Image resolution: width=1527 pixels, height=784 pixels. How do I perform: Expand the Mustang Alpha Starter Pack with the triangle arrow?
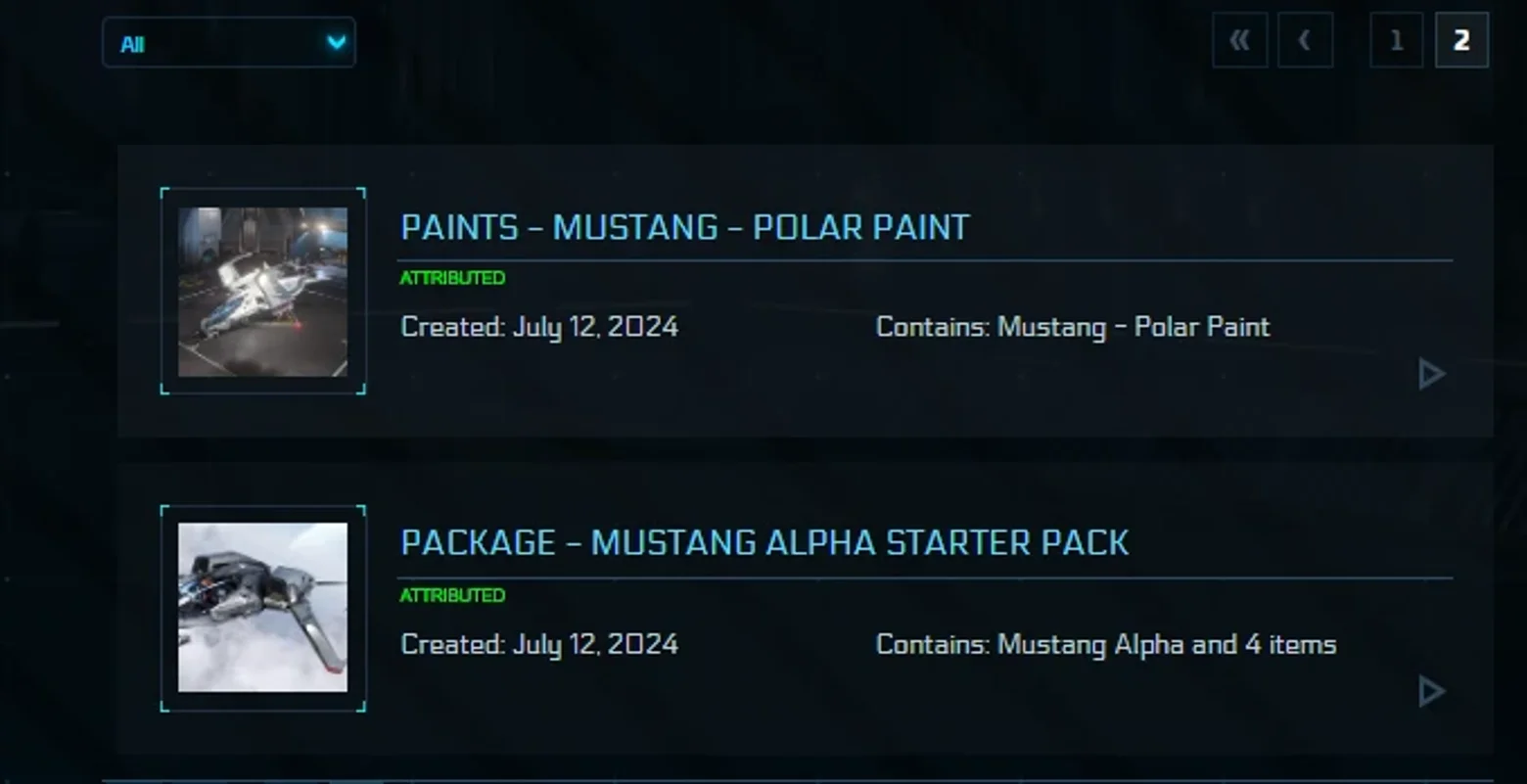coord(1432,691)
